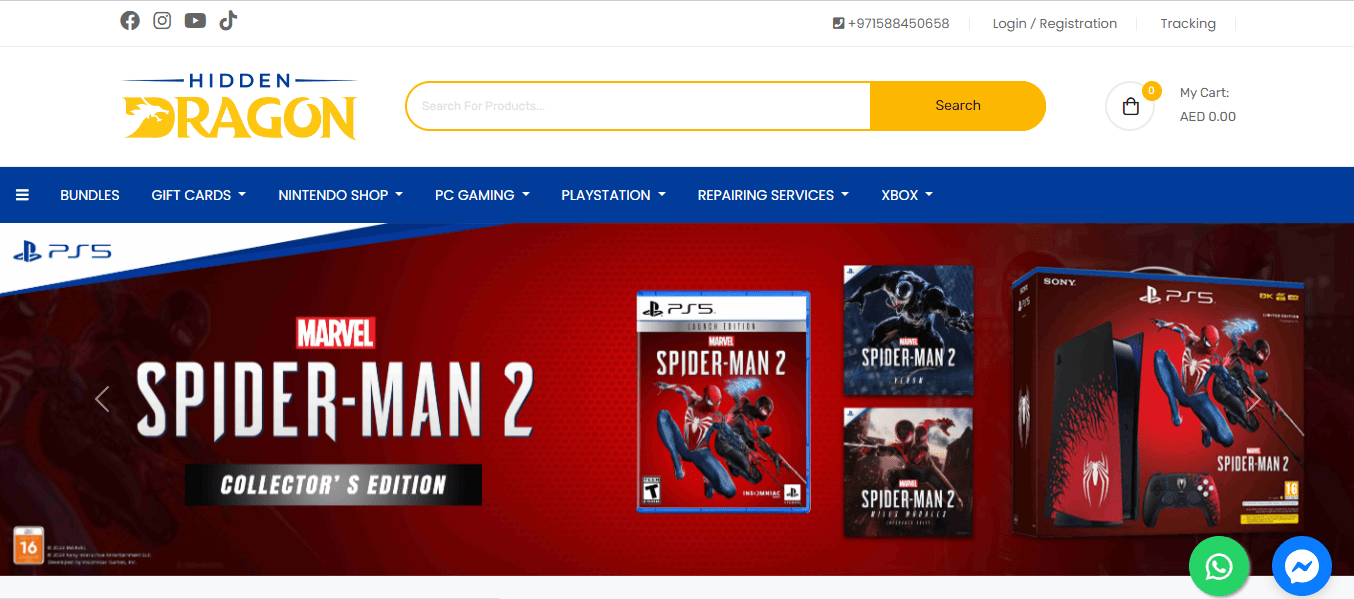The height and width of the screenshot is (599, 1354).
Task: Open the Login / Registration link
Action: click(1054, 23)
